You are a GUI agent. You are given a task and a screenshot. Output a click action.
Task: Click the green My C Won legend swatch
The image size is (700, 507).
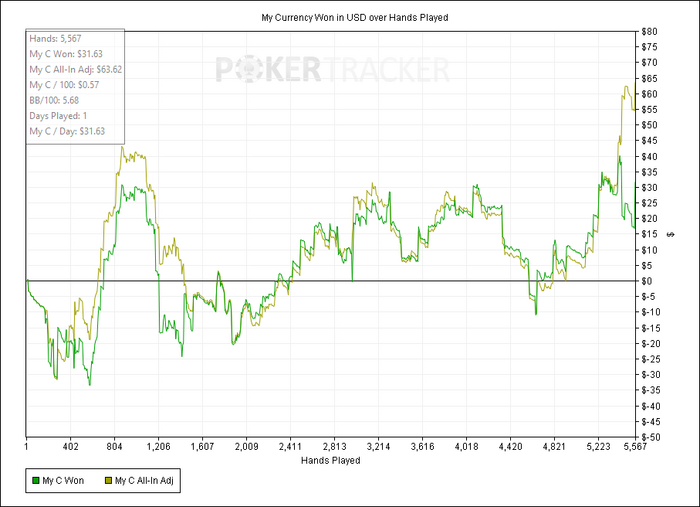click(36, 481)
